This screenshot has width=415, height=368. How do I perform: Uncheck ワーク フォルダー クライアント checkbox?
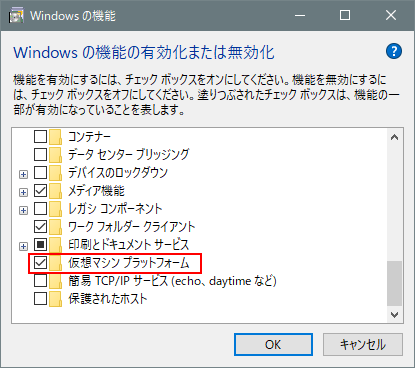40,226
